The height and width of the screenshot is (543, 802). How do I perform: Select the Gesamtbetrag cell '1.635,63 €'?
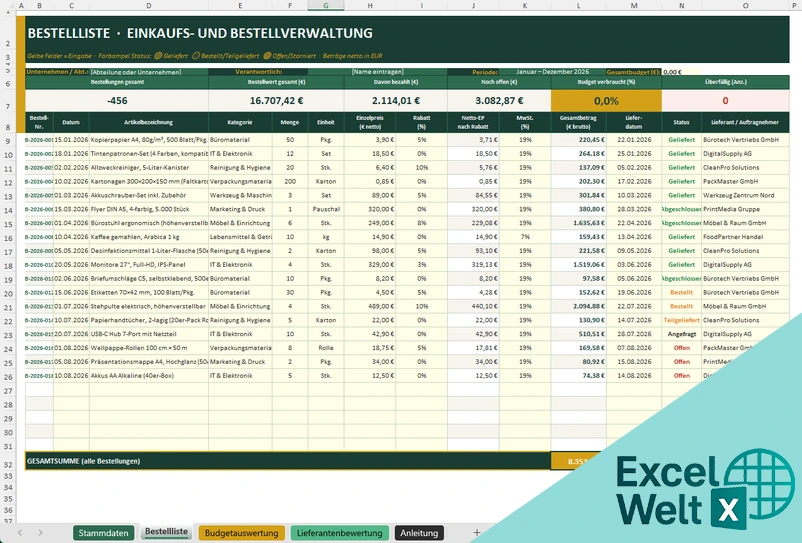click(578, 223)
